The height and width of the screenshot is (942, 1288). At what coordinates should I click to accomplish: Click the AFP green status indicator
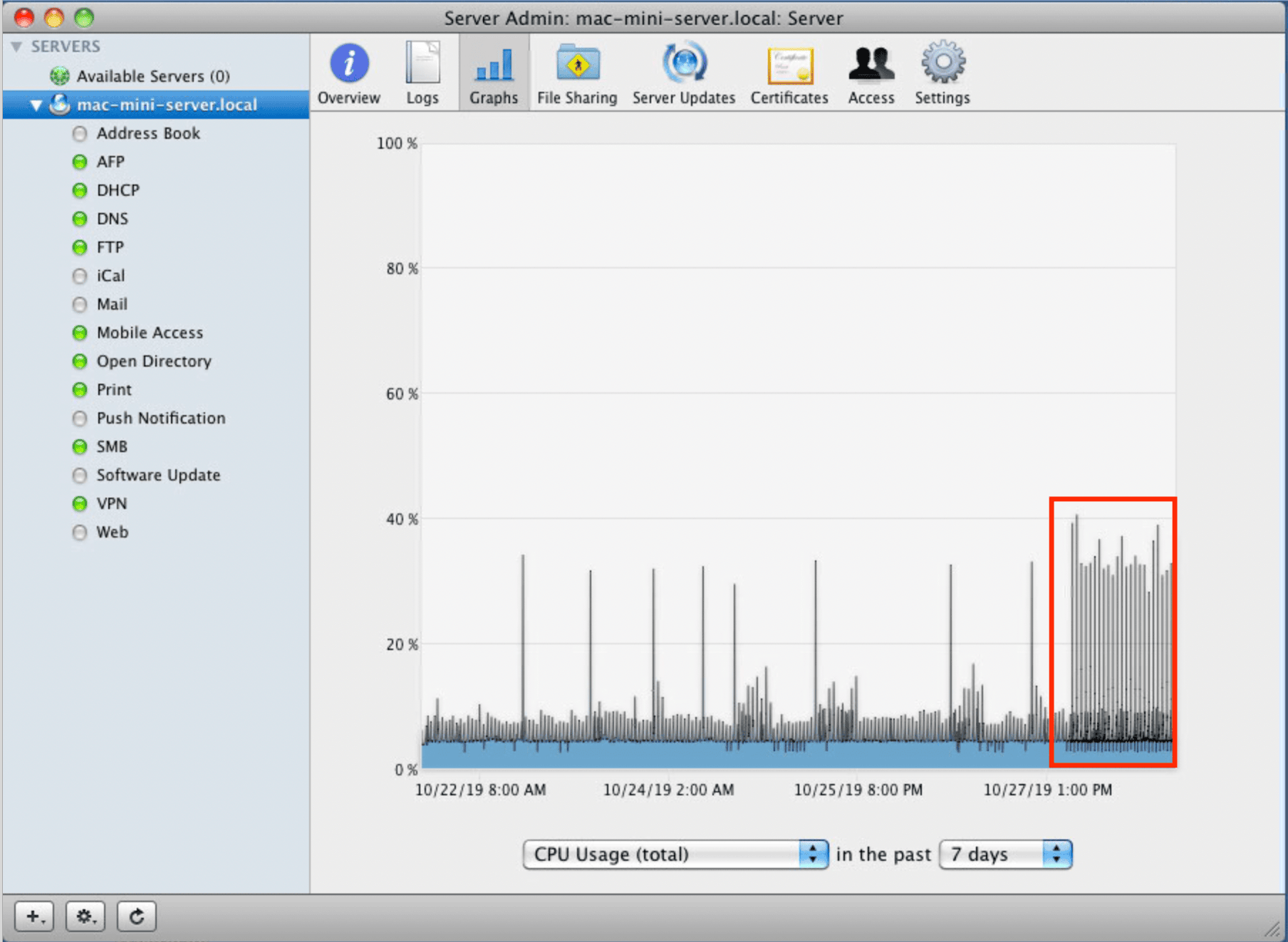80,162
